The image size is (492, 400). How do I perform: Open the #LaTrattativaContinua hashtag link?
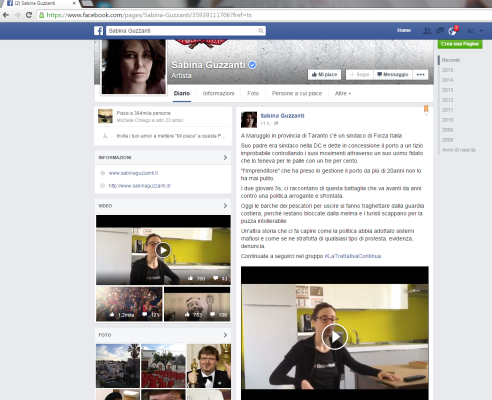pyautogui.click(x=353, y=256)
